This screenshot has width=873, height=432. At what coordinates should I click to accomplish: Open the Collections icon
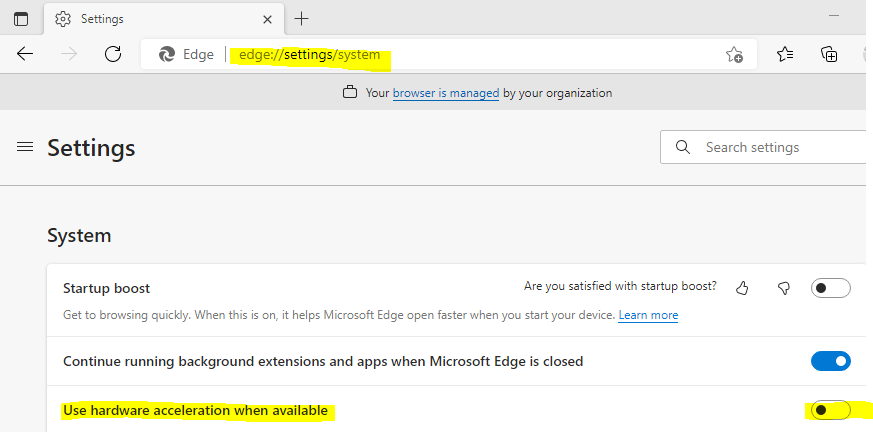click(x=830, y=54)
